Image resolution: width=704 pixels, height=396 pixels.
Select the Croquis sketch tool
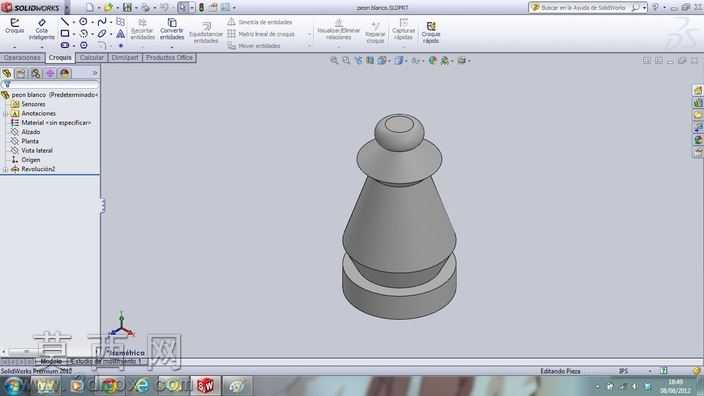point(14,26)
